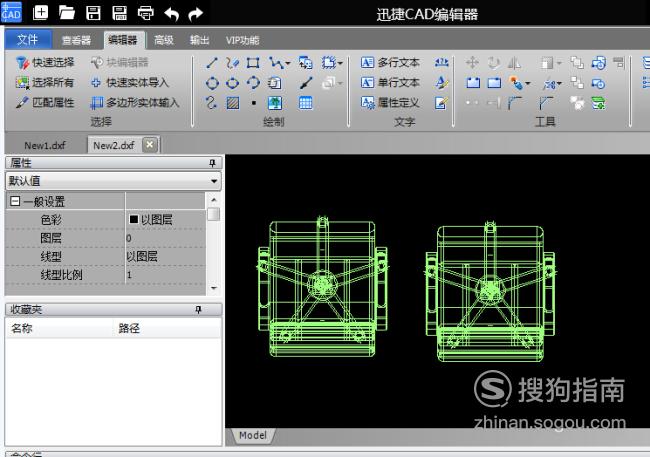Switch to the 编辑器 tab
The image size is (650, 457).
(x=123, y=40)
